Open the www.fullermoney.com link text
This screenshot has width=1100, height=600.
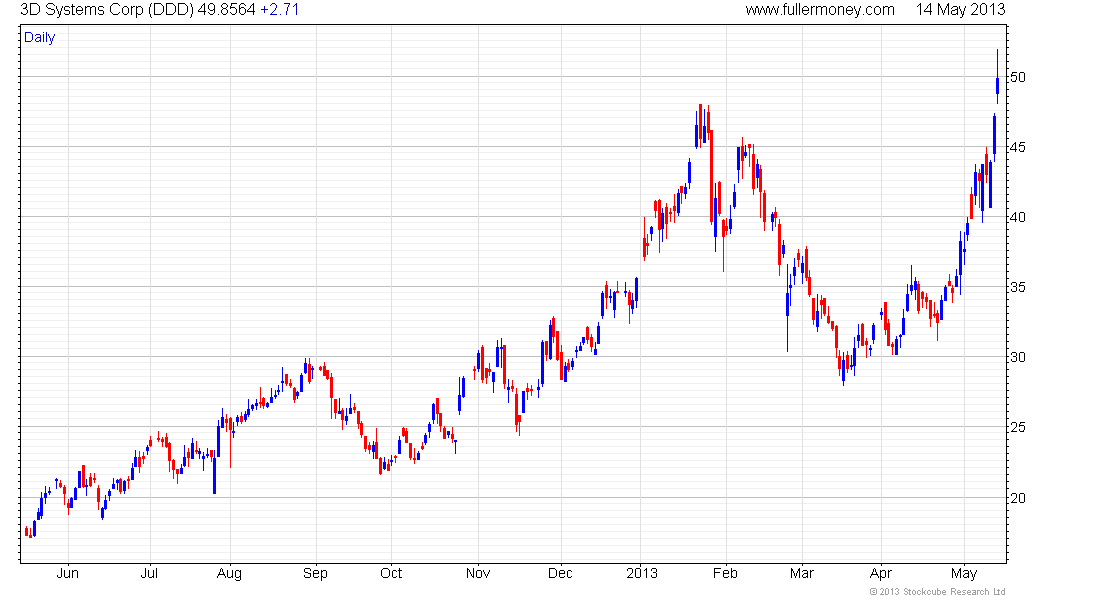(820, 10)
